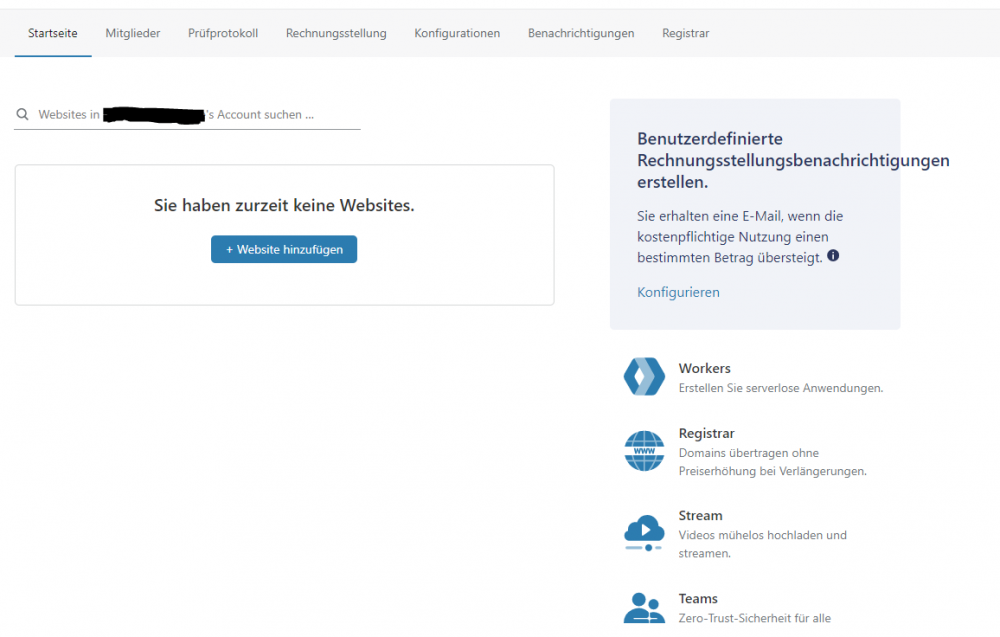Image resolution: width=1000 pixels, height=637 pixels.
Task: Open the Mitglieder tab
Action: pyautogui.click(x=133, y=33)
